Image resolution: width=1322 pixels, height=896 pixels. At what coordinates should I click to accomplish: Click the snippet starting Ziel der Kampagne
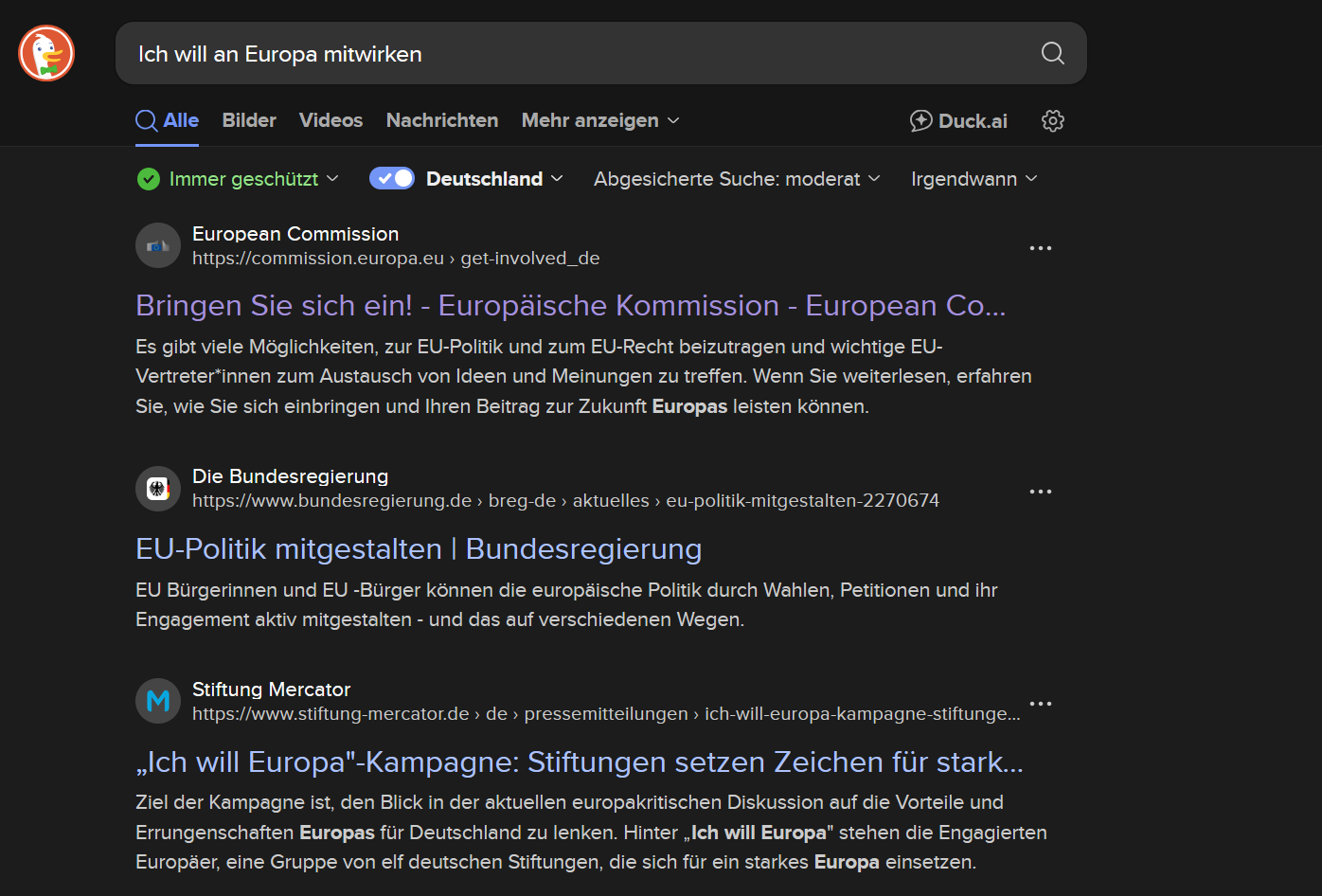(x=591, y=832)
